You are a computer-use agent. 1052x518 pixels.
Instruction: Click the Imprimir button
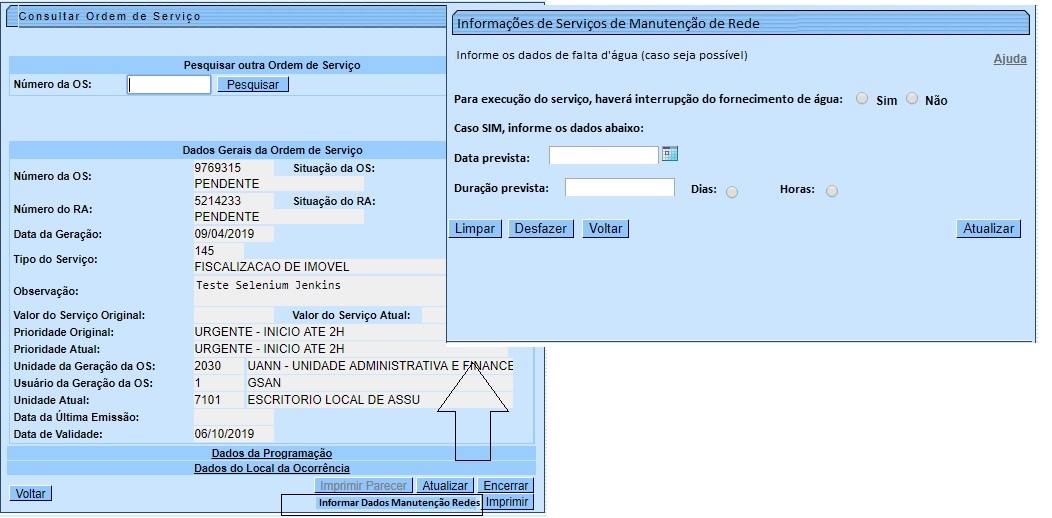pyautogui.click(x=508, y=502)
